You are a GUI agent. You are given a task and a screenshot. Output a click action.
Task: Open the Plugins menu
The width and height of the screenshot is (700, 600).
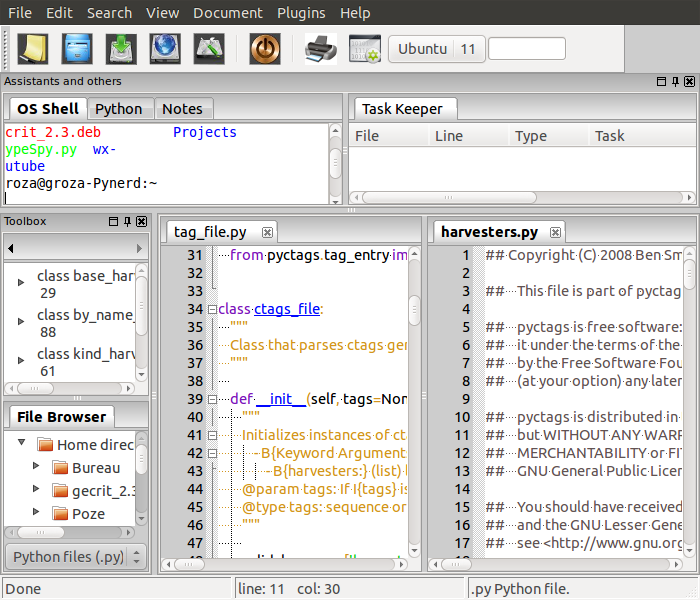[301, 13]
